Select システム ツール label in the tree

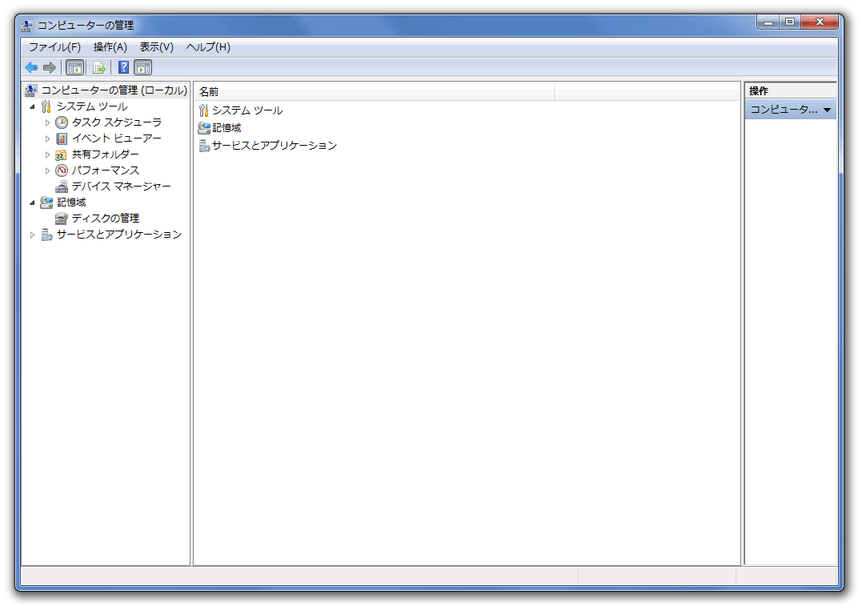click(92, 107)
